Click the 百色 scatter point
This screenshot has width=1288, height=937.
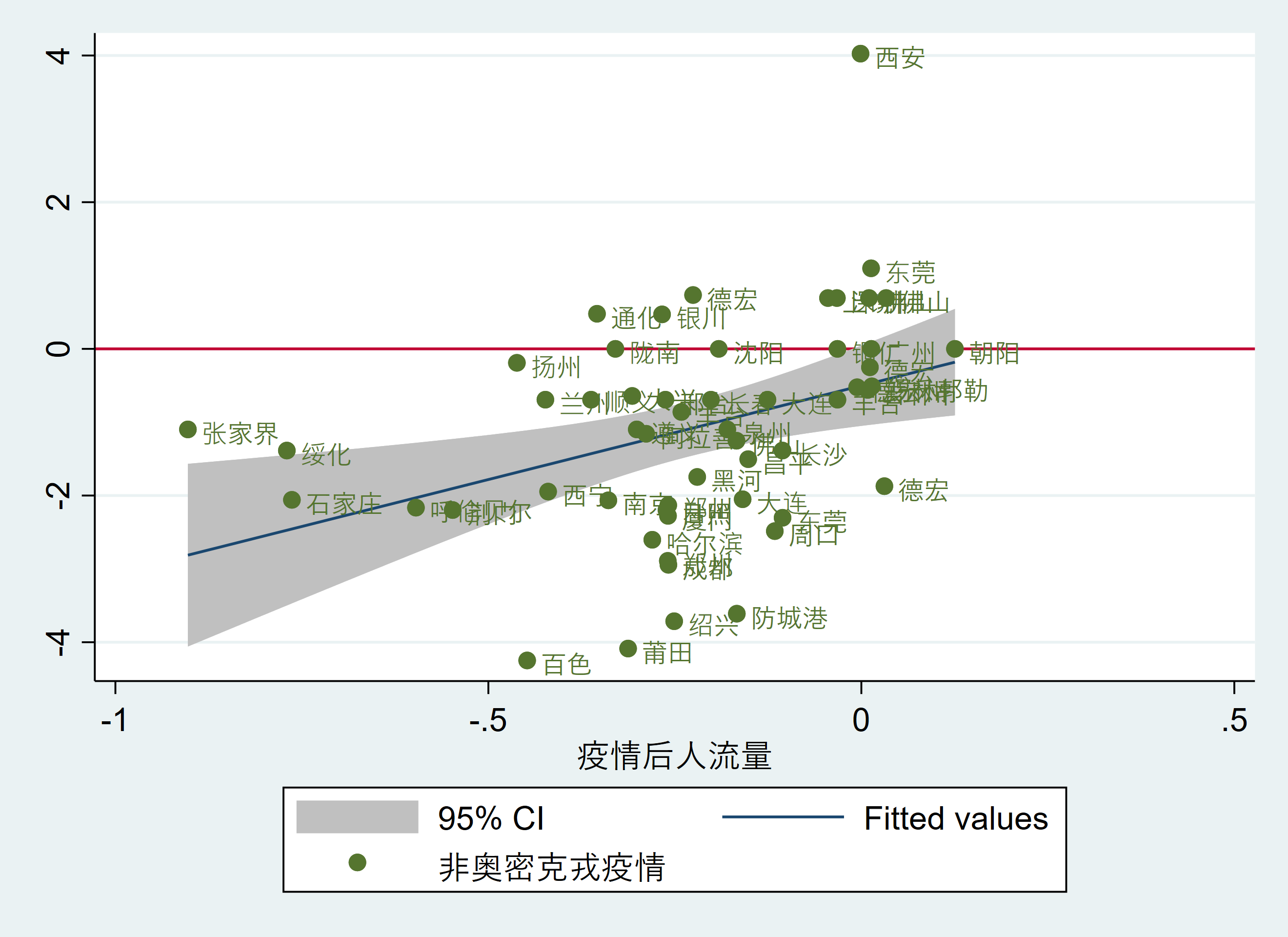527,660
